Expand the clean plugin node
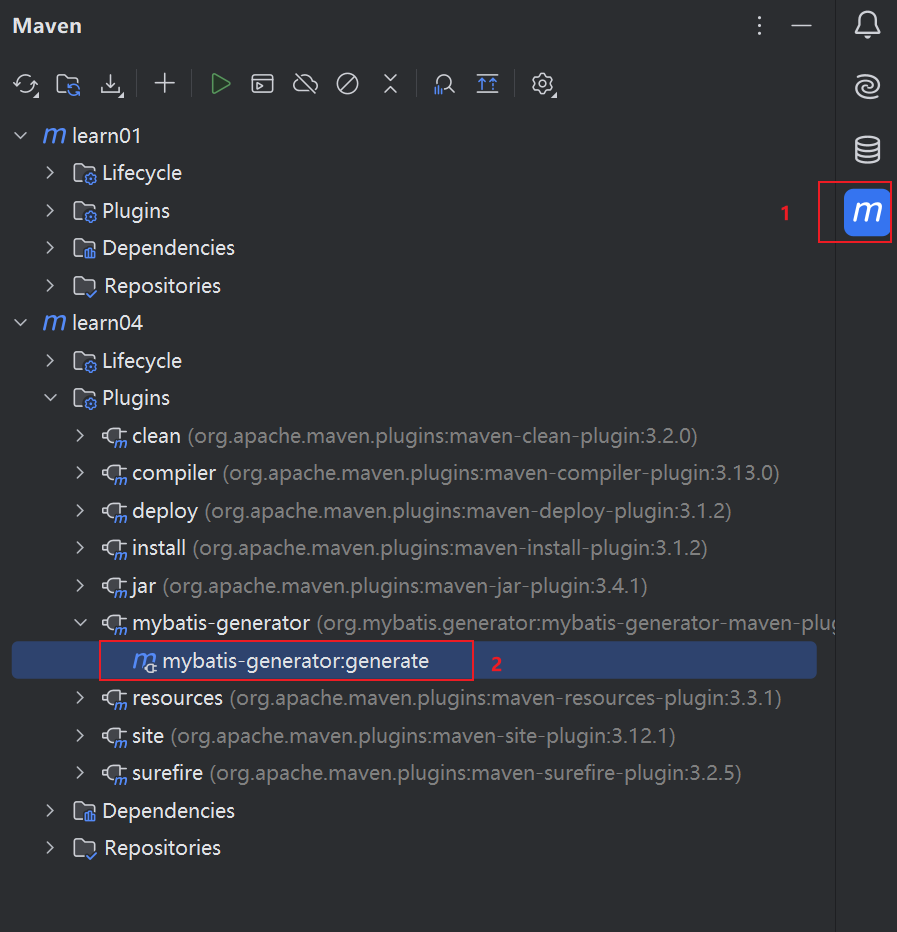 [80, 436]
